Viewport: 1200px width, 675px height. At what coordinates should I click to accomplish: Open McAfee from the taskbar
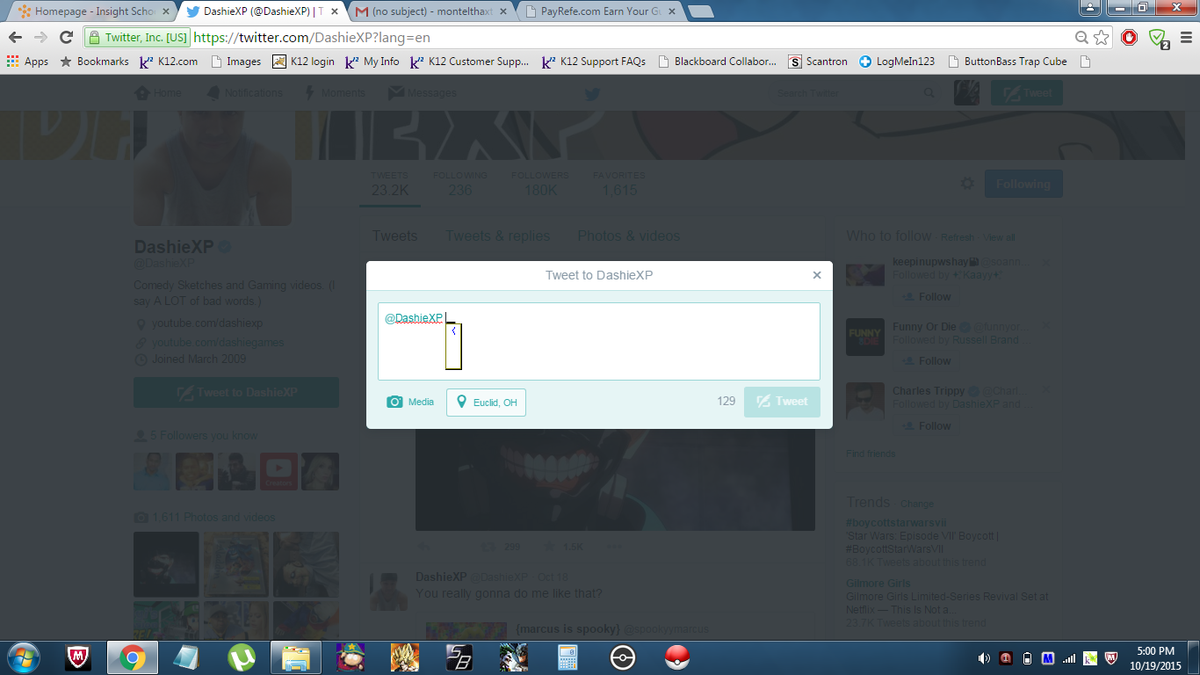click(79, 657)
